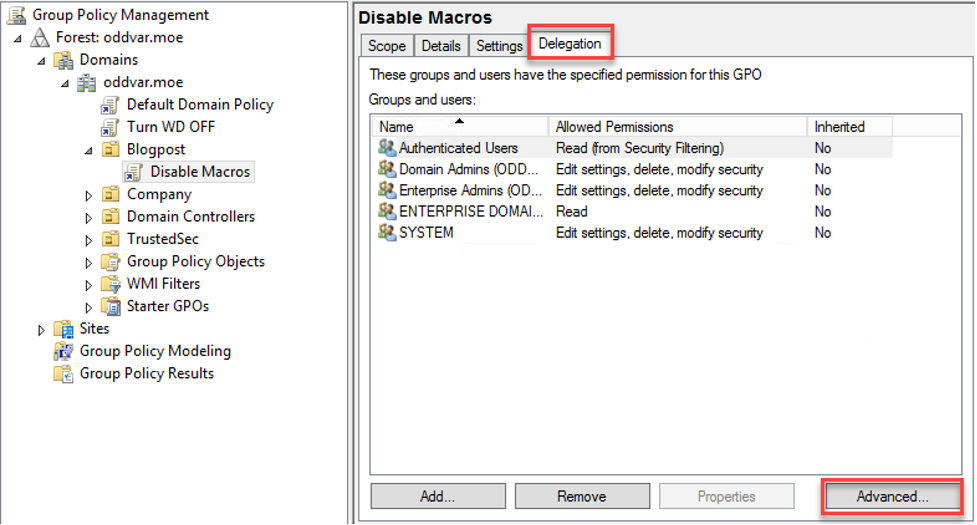Select the Group Policy Objects container icon

[111, 262]
